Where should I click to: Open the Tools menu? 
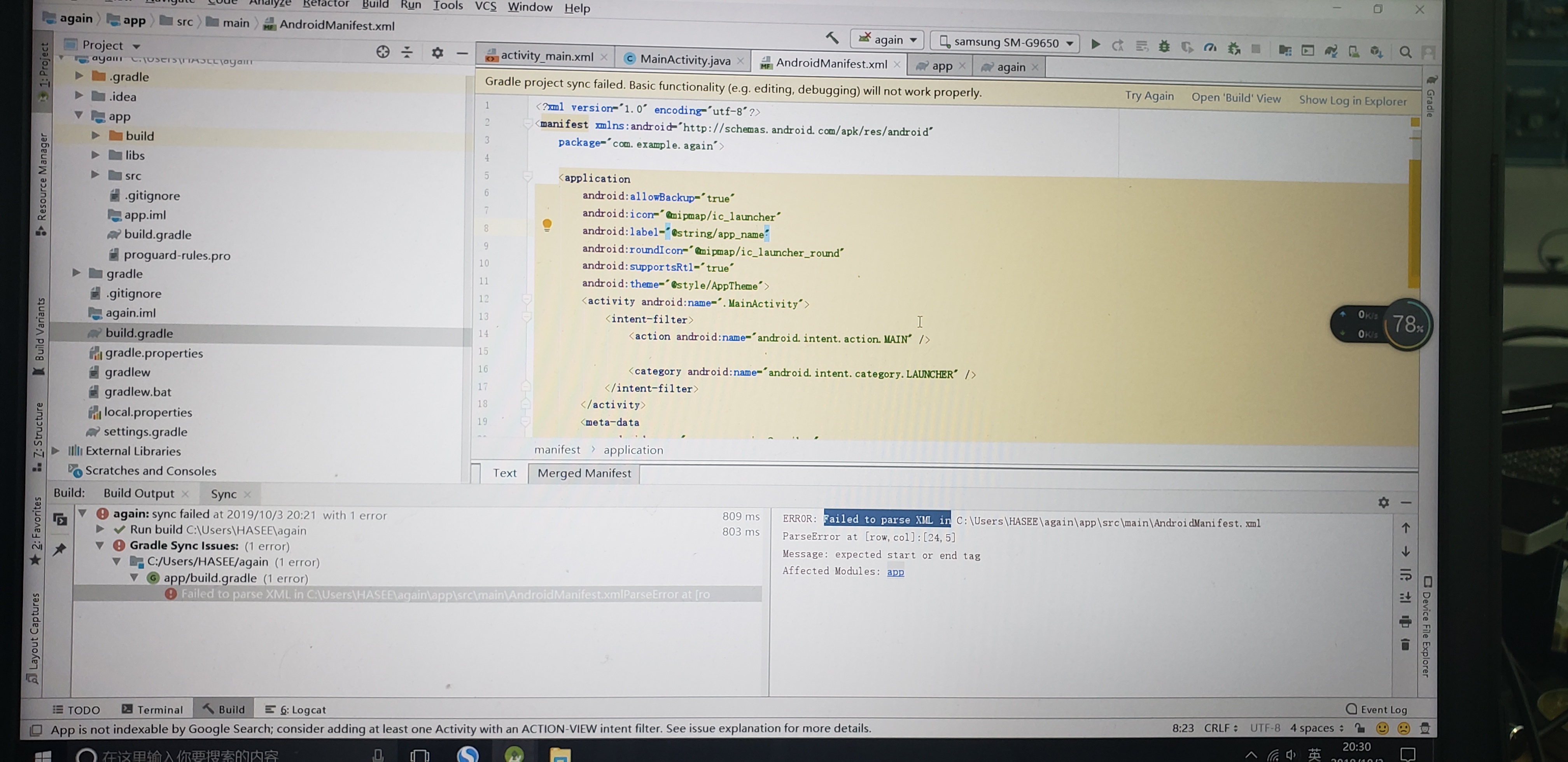coord(447,5)
